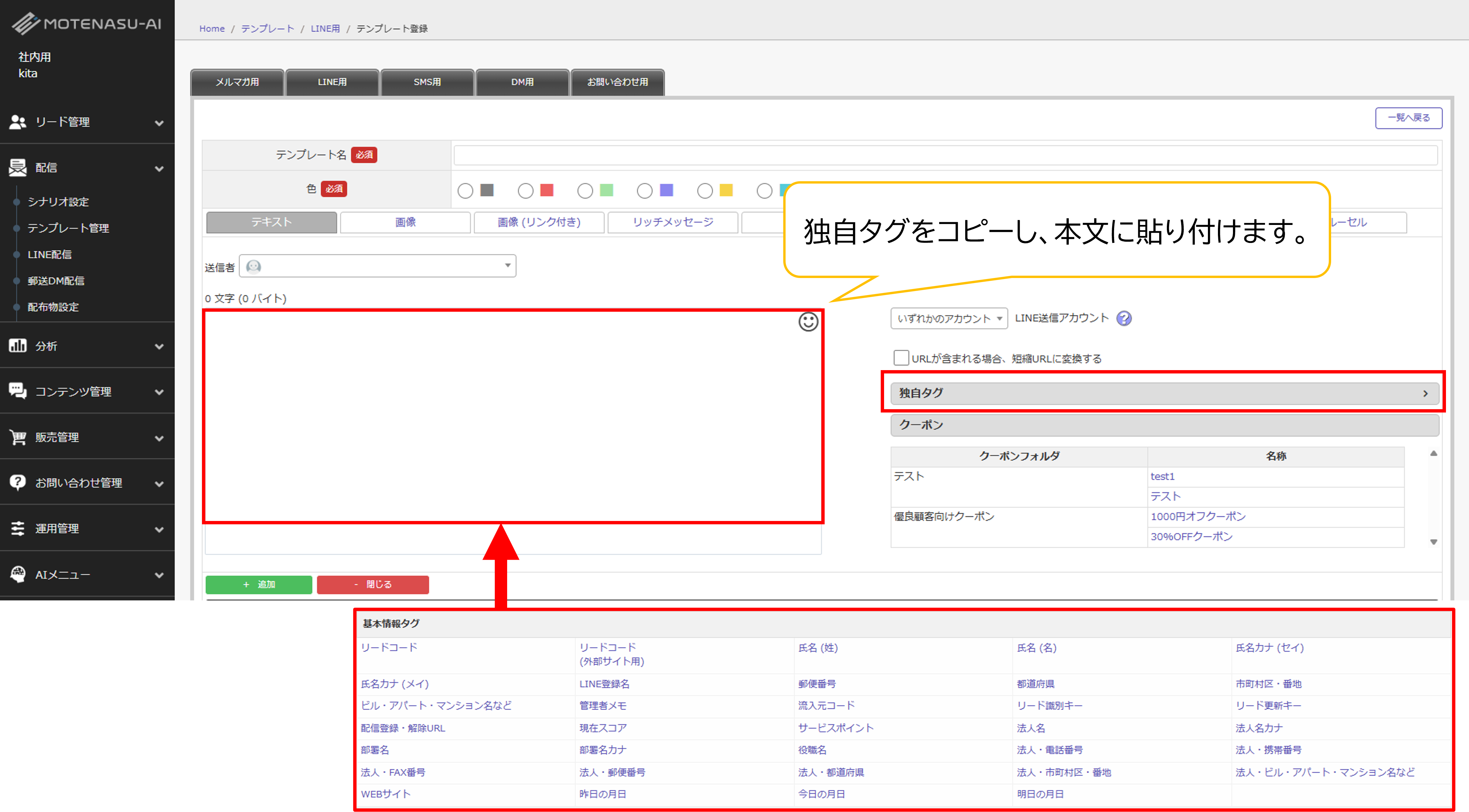Click the 運用管理 sliders icon
Image resolution: width=1469 pixels, height=812 pixels.
click(x=18, y=528)
